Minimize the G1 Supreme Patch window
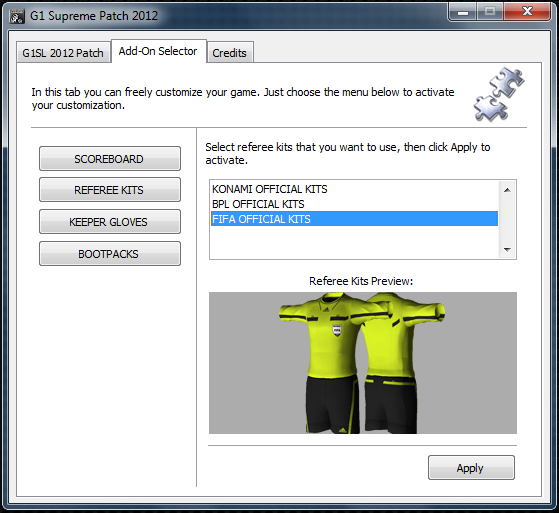This screenshot has width=559, height=513. (x=463, y=12)
